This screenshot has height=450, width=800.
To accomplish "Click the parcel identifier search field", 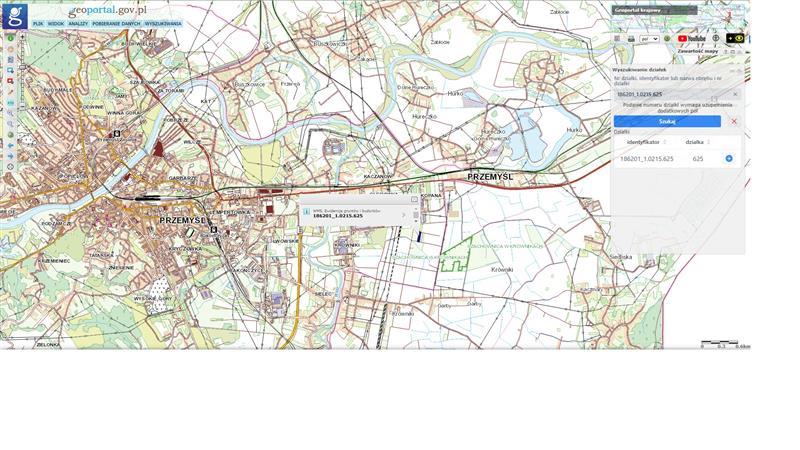I will click(x=665, y=94).
